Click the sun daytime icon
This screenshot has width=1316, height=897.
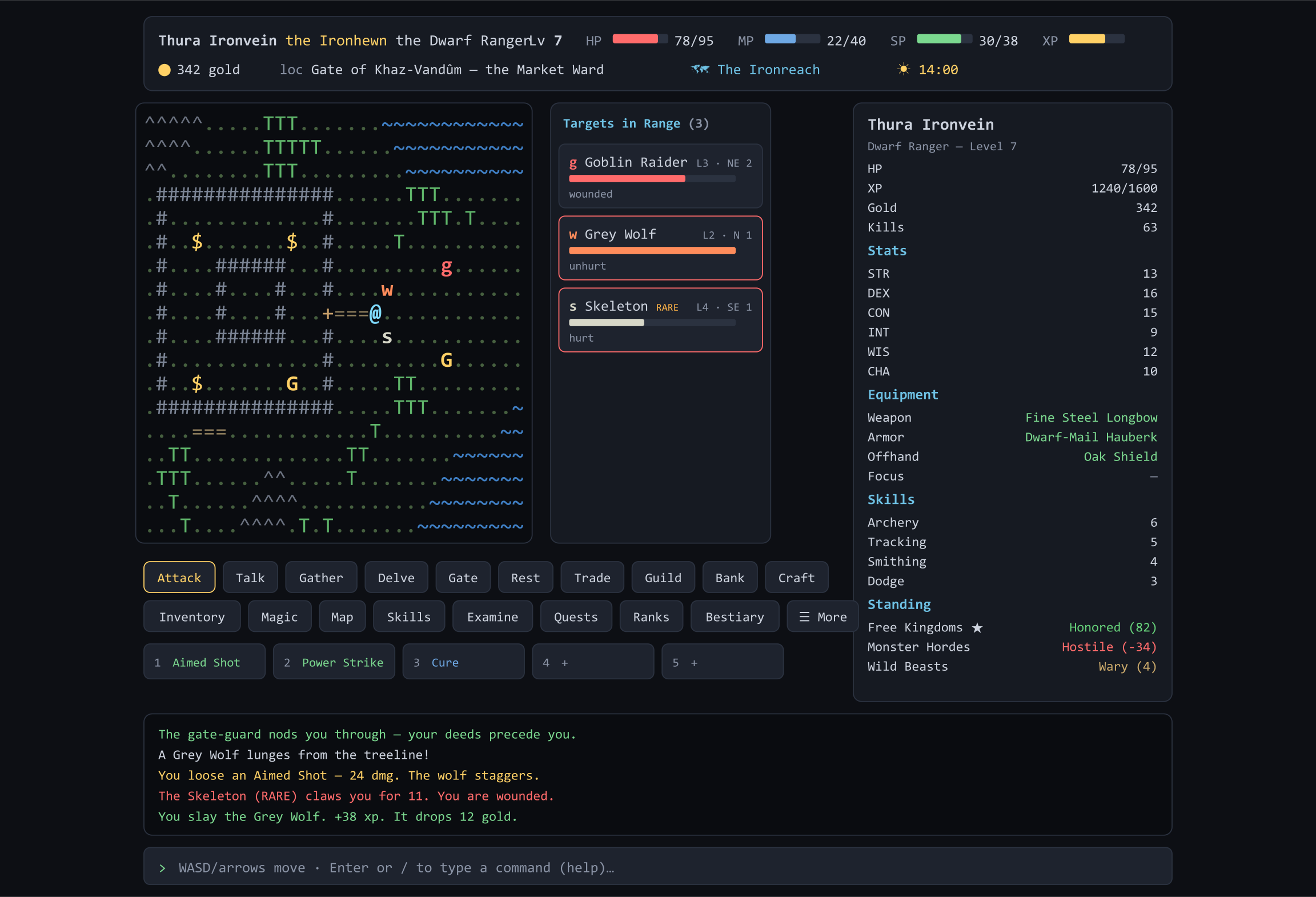point(904,69)
